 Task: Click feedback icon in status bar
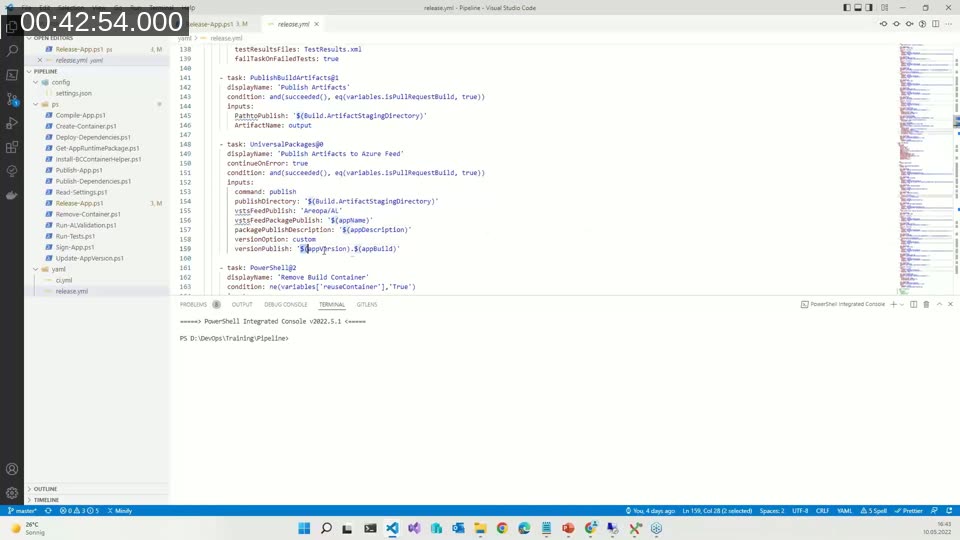934,511
